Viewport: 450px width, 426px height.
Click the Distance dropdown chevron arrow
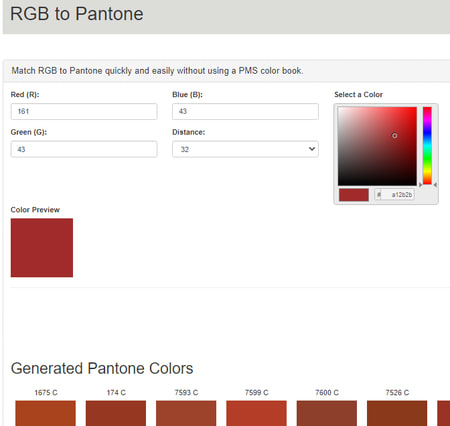pyautogui.click(x=312, y=149)
